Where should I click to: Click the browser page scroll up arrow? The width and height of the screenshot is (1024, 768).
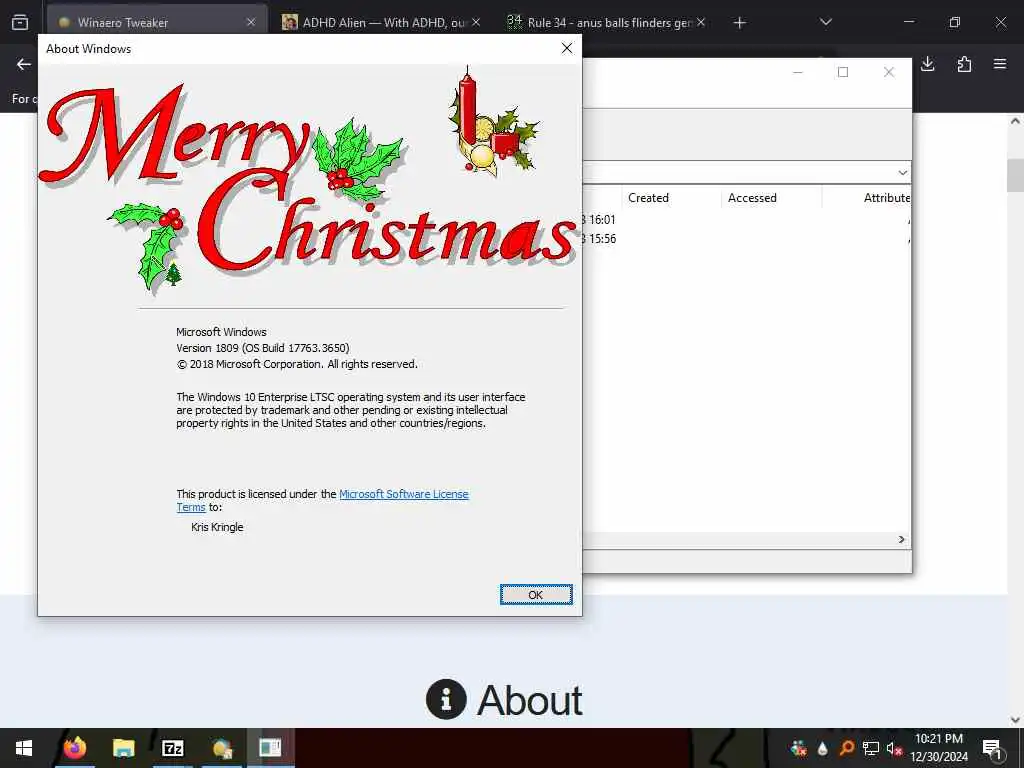point(1015,121)
